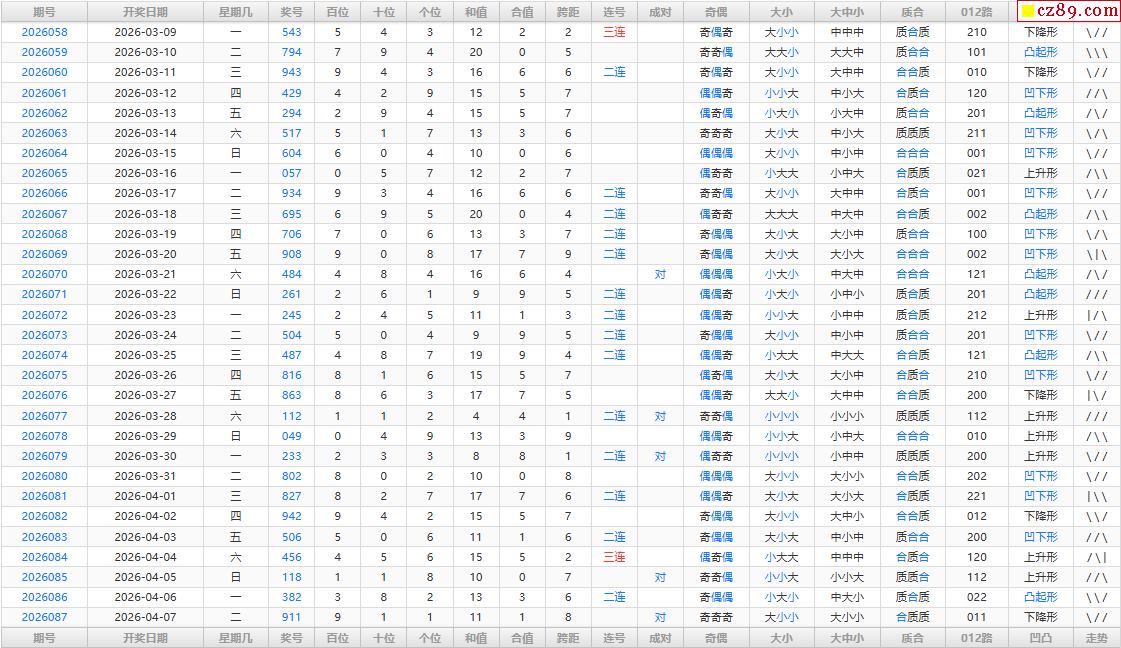
Task: Click the bottom 走势 footer header
Action: point(1096,638)
